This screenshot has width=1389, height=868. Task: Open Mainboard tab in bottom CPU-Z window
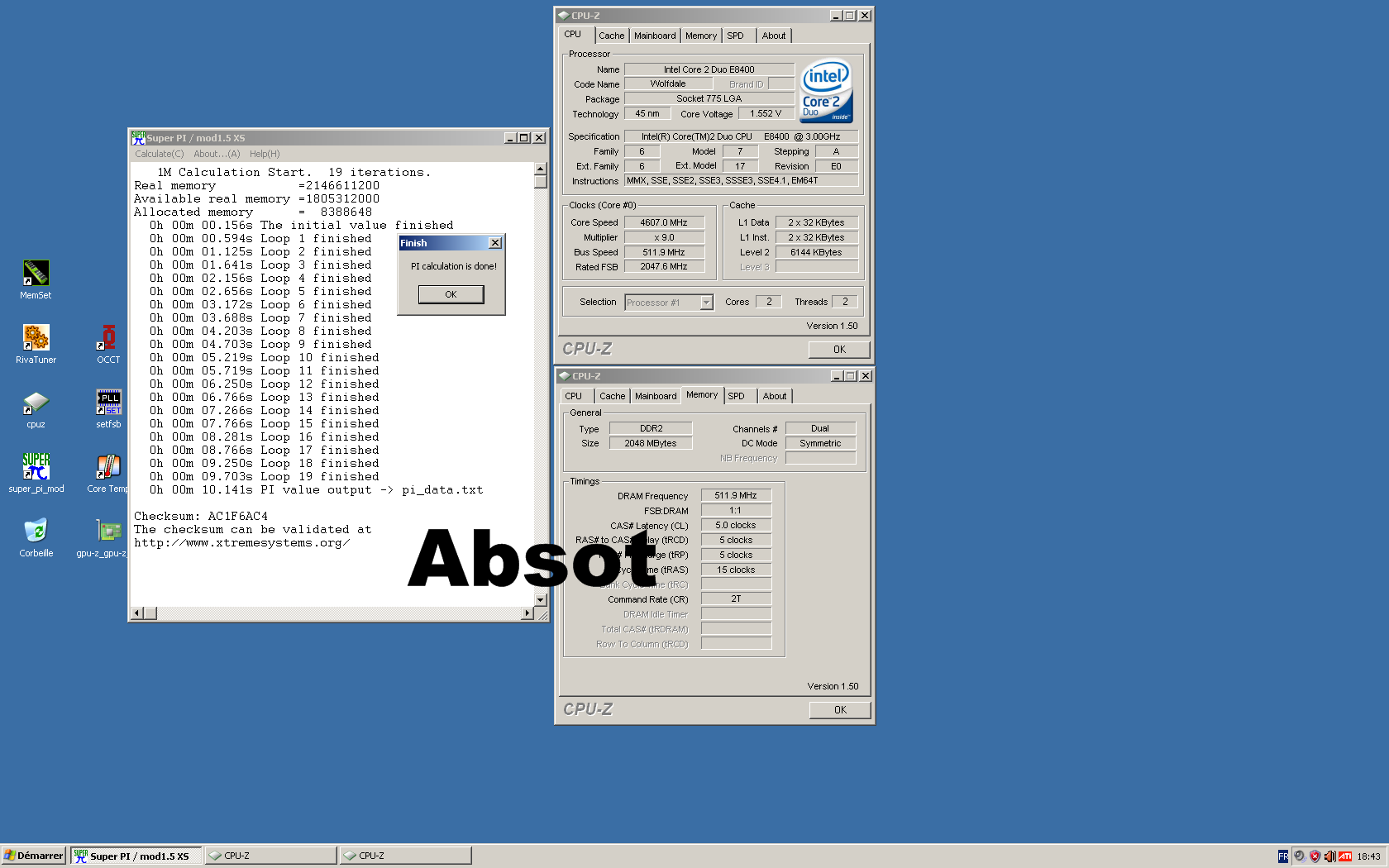coord(656,396)
